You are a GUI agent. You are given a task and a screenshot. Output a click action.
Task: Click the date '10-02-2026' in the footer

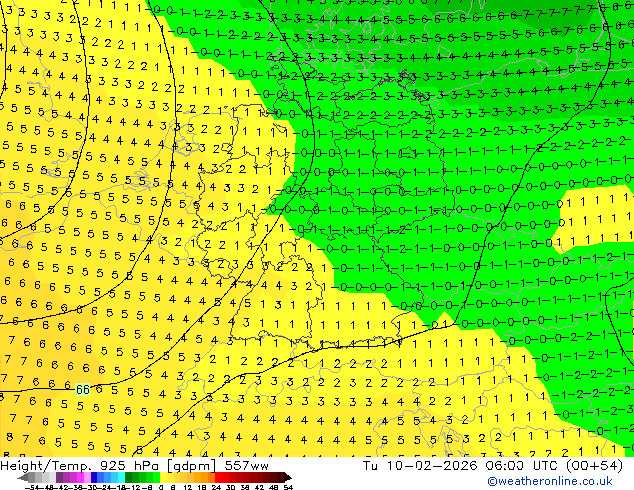point(432,466)
